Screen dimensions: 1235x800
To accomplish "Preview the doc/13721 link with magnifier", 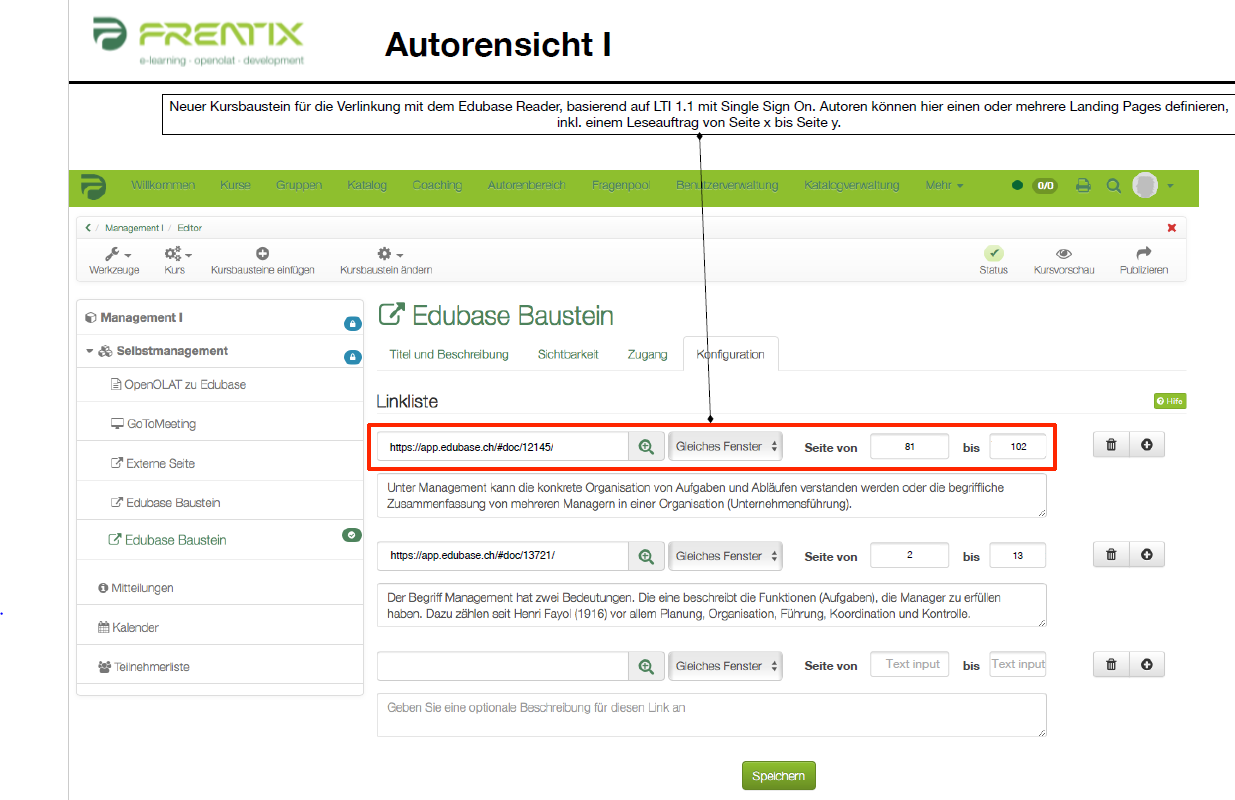I will (647, 556).
